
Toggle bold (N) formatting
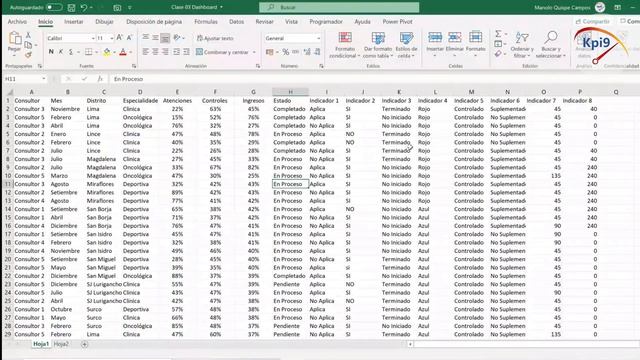[x=51, y=52]
